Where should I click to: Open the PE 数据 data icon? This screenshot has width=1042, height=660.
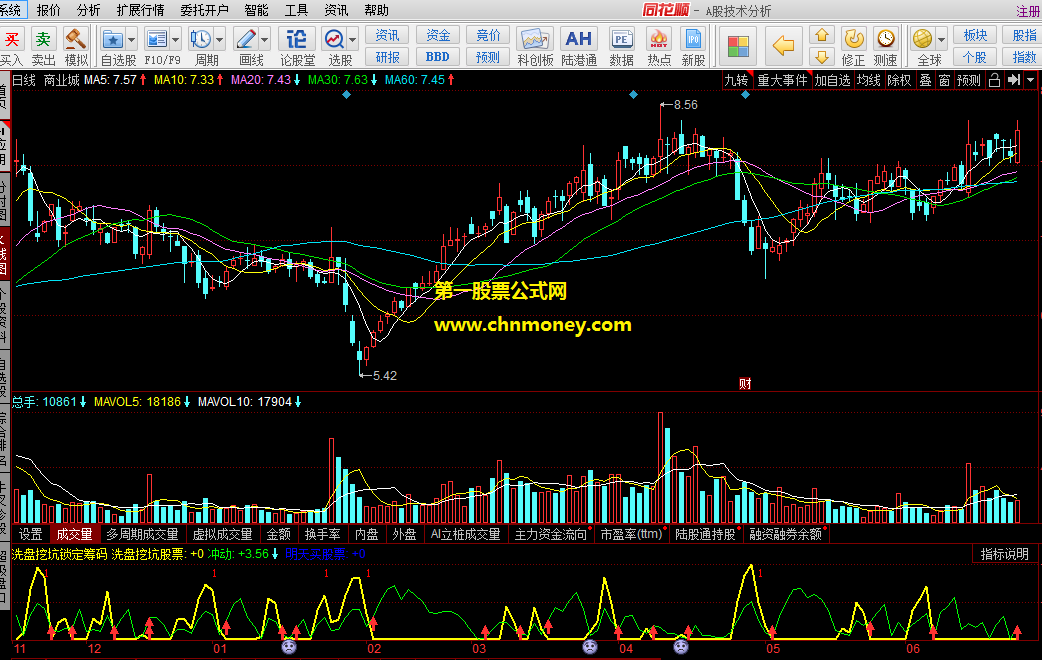[x=621, y=40]
